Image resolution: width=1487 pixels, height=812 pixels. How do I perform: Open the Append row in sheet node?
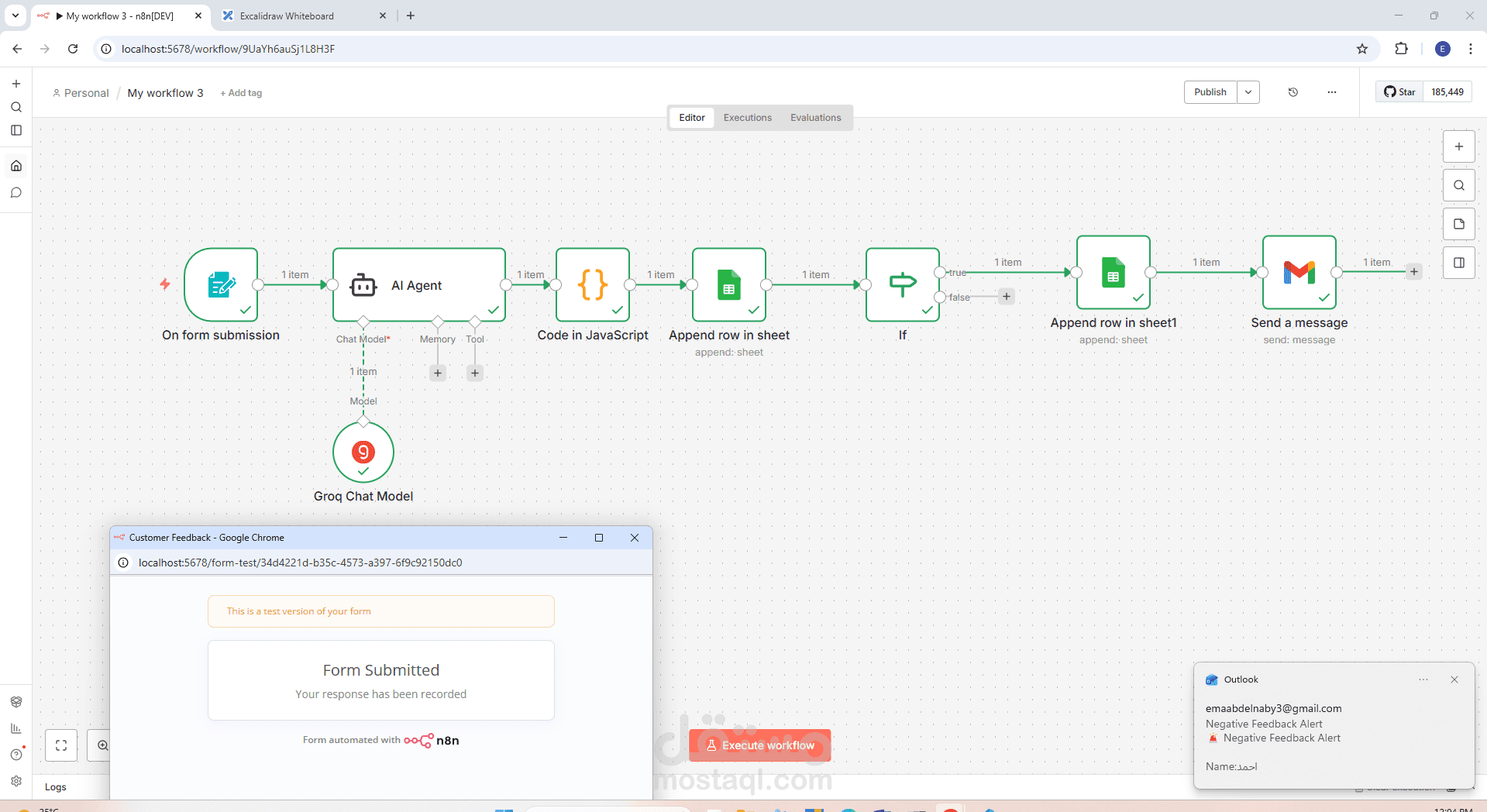point(729,284)
